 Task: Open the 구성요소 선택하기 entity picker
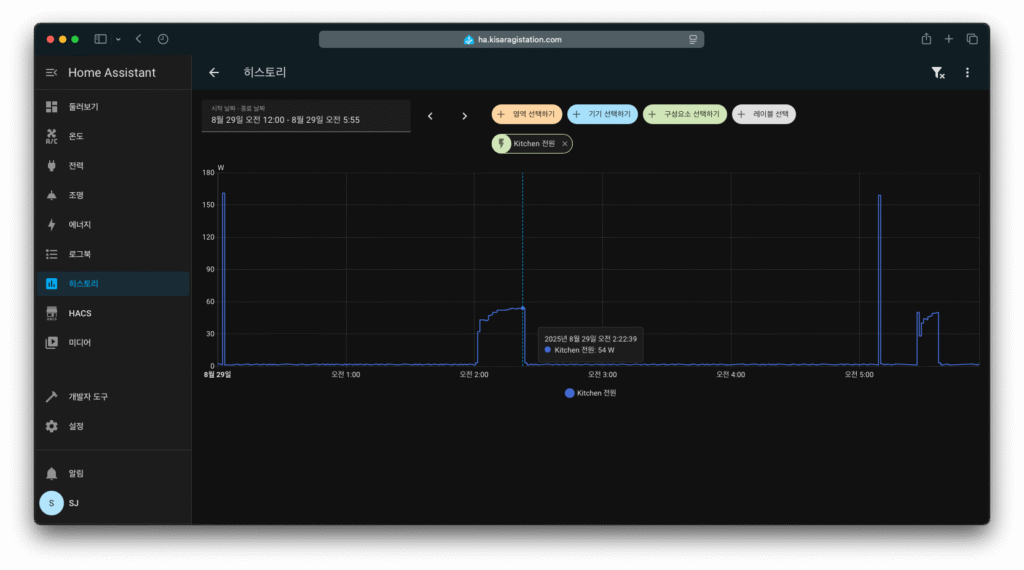[685, 115]
